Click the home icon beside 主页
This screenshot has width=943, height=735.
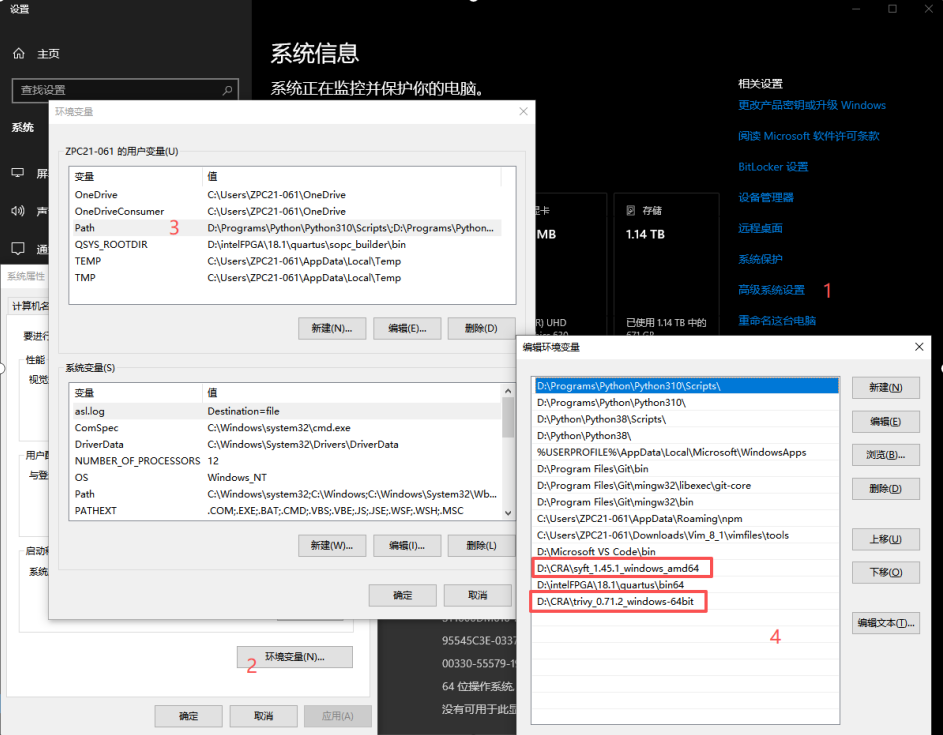tap(19, 54)
